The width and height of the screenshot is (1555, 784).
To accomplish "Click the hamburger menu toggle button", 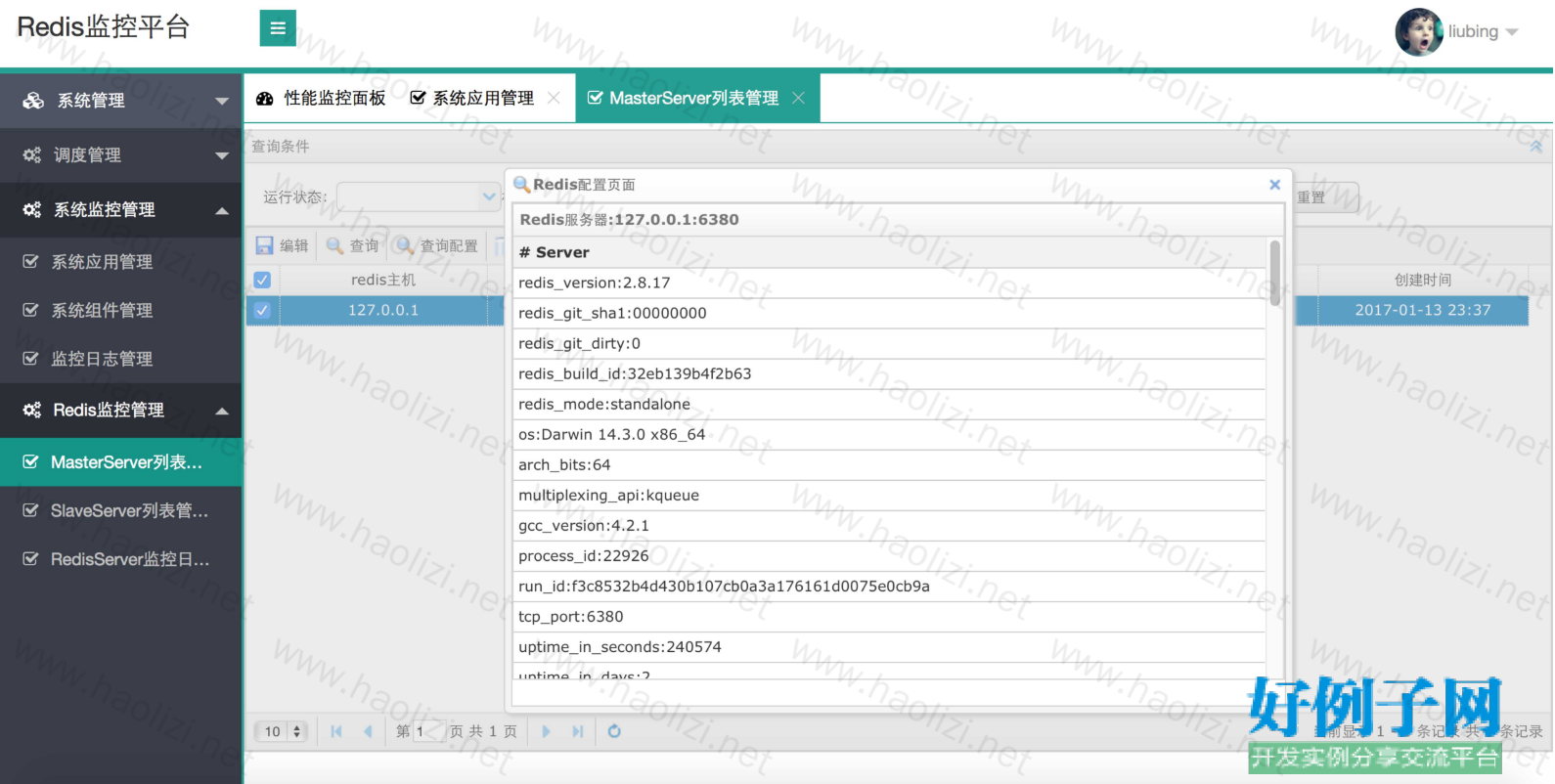I will coord(278,28).
